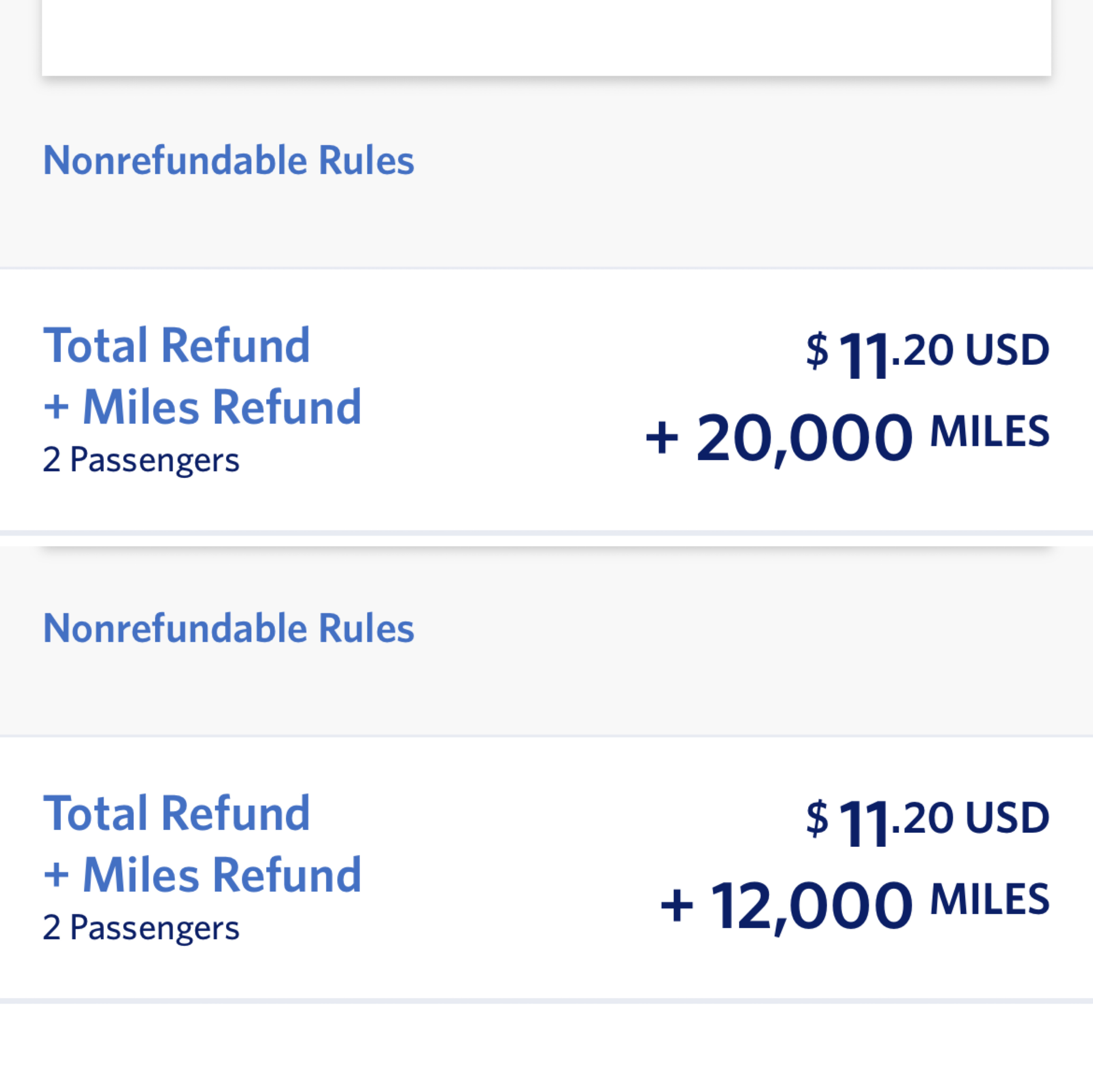Click the MILES unit label after 20,000

(x=989, y=431)
